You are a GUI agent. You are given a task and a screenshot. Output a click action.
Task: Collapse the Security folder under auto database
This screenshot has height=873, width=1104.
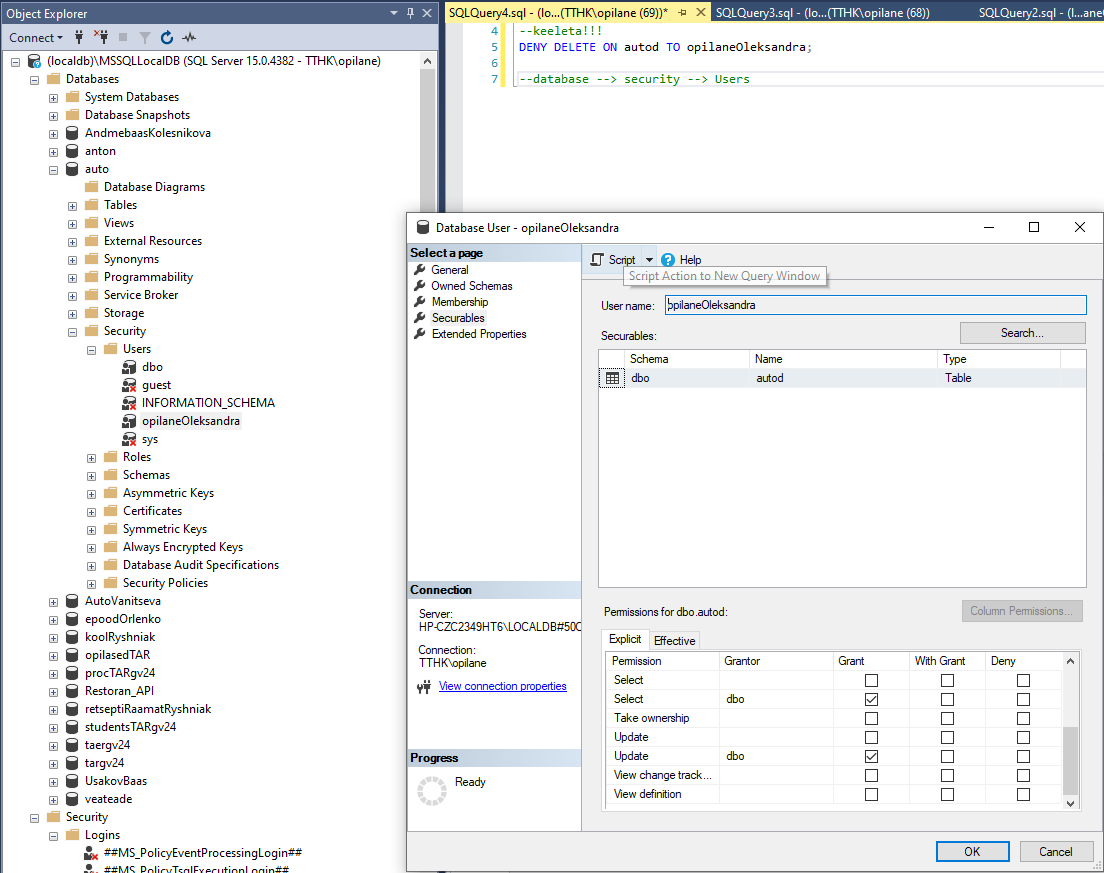(73, 331)
